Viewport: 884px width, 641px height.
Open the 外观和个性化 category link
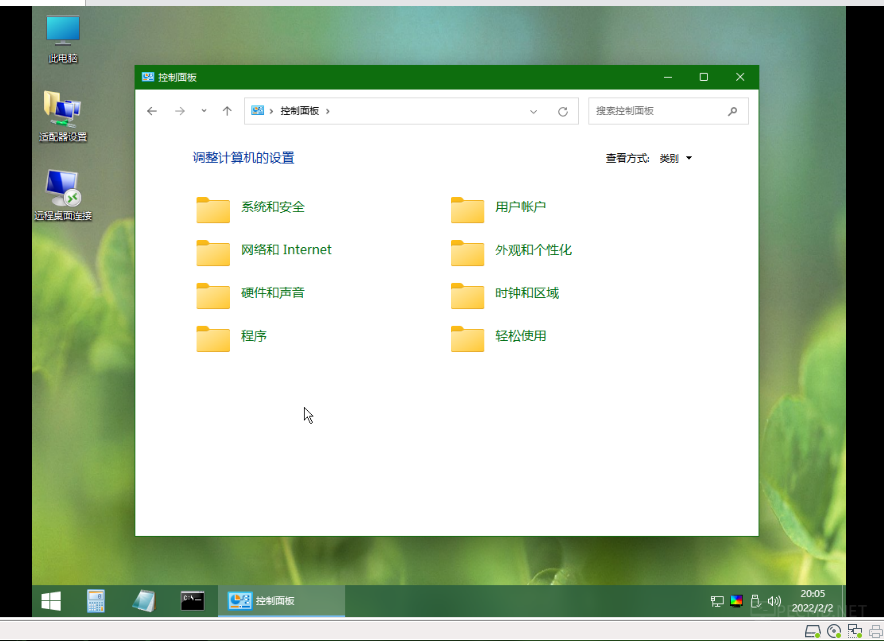click(x=533, y=250)
